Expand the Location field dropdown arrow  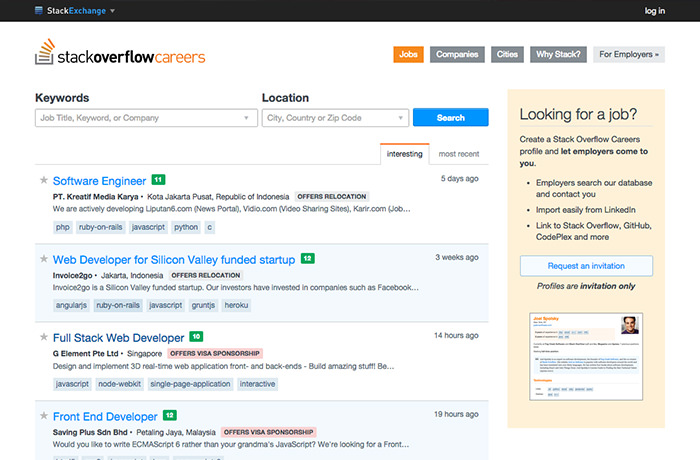400,118
